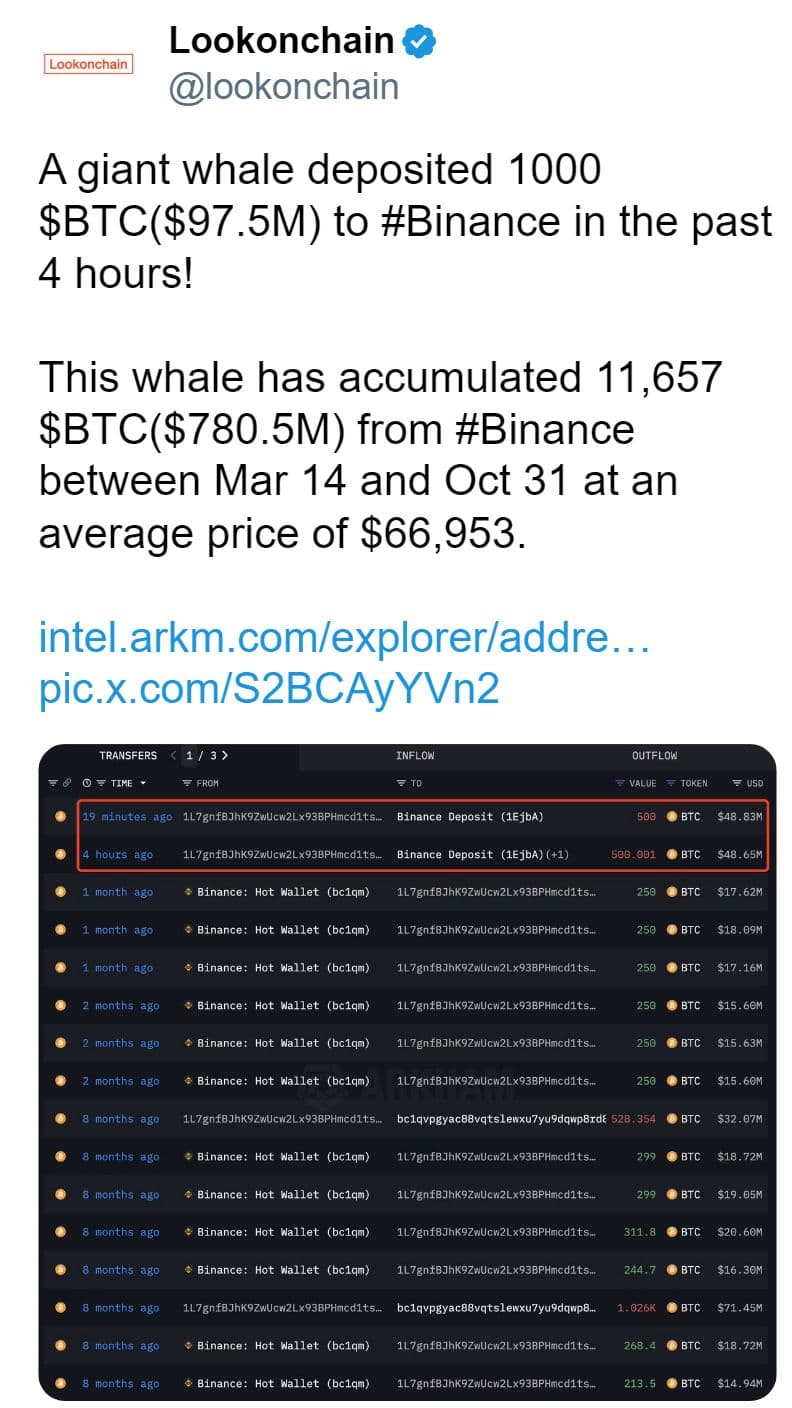Click the clock icon beside TIME
This screenshot has height=1408, width=792.
coord(86,783)
